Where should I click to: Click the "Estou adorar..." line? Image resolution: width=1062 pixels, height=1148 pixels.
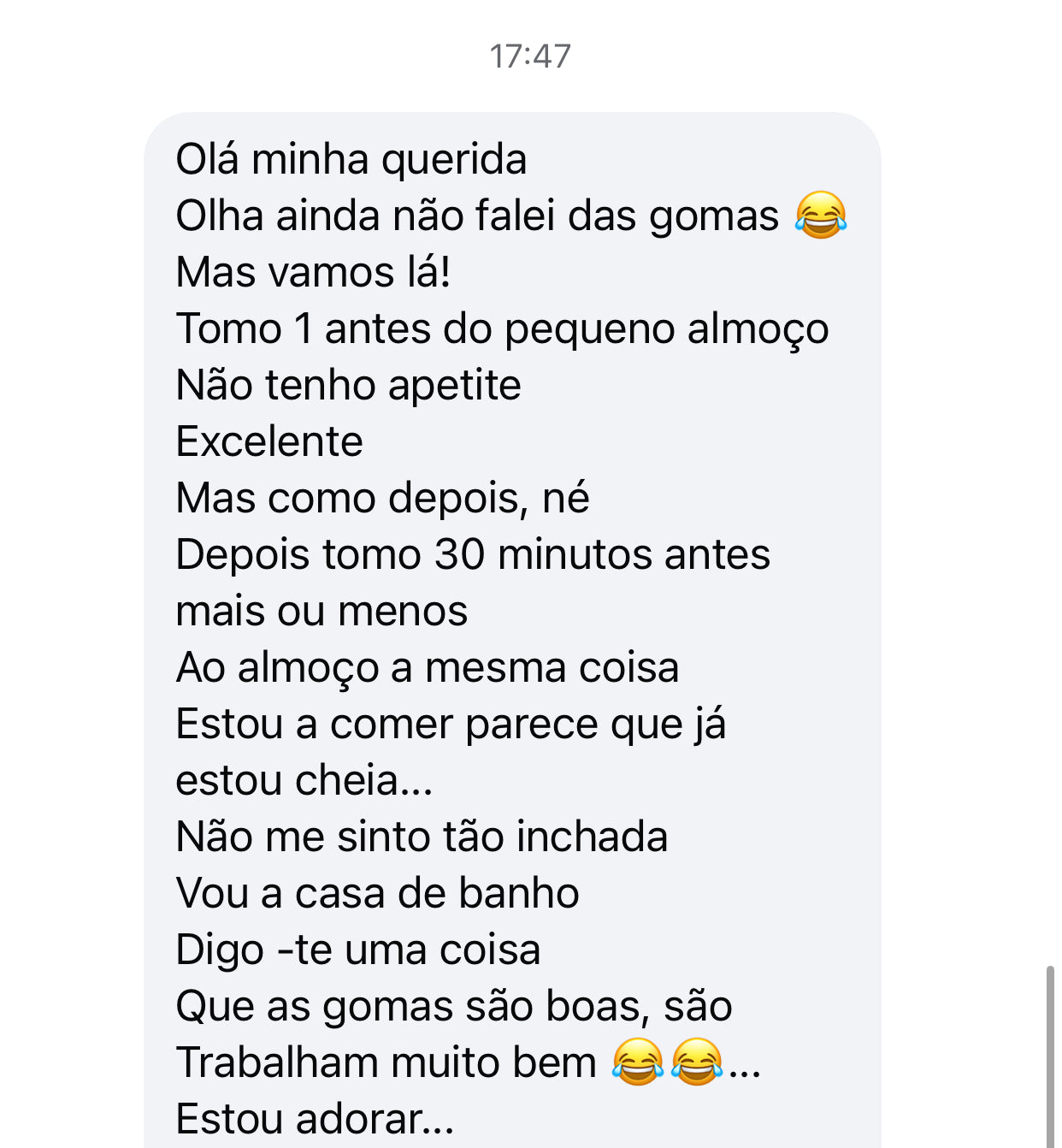click(x=315, y=1119)
